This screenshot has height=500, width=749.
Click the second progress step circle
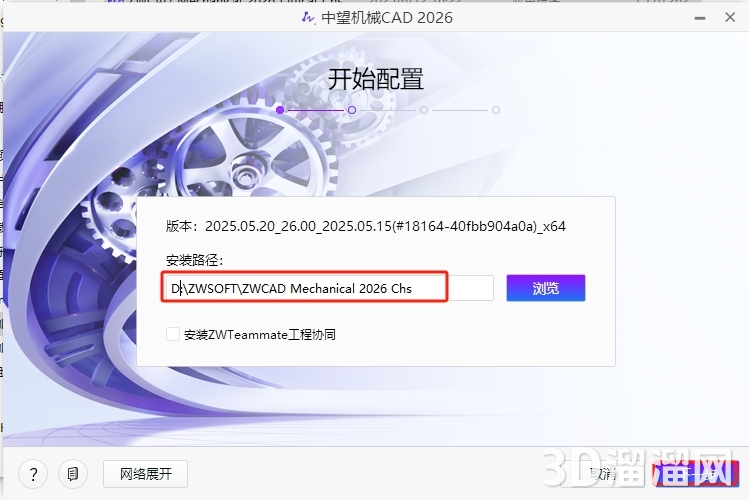tap(352, 110)
